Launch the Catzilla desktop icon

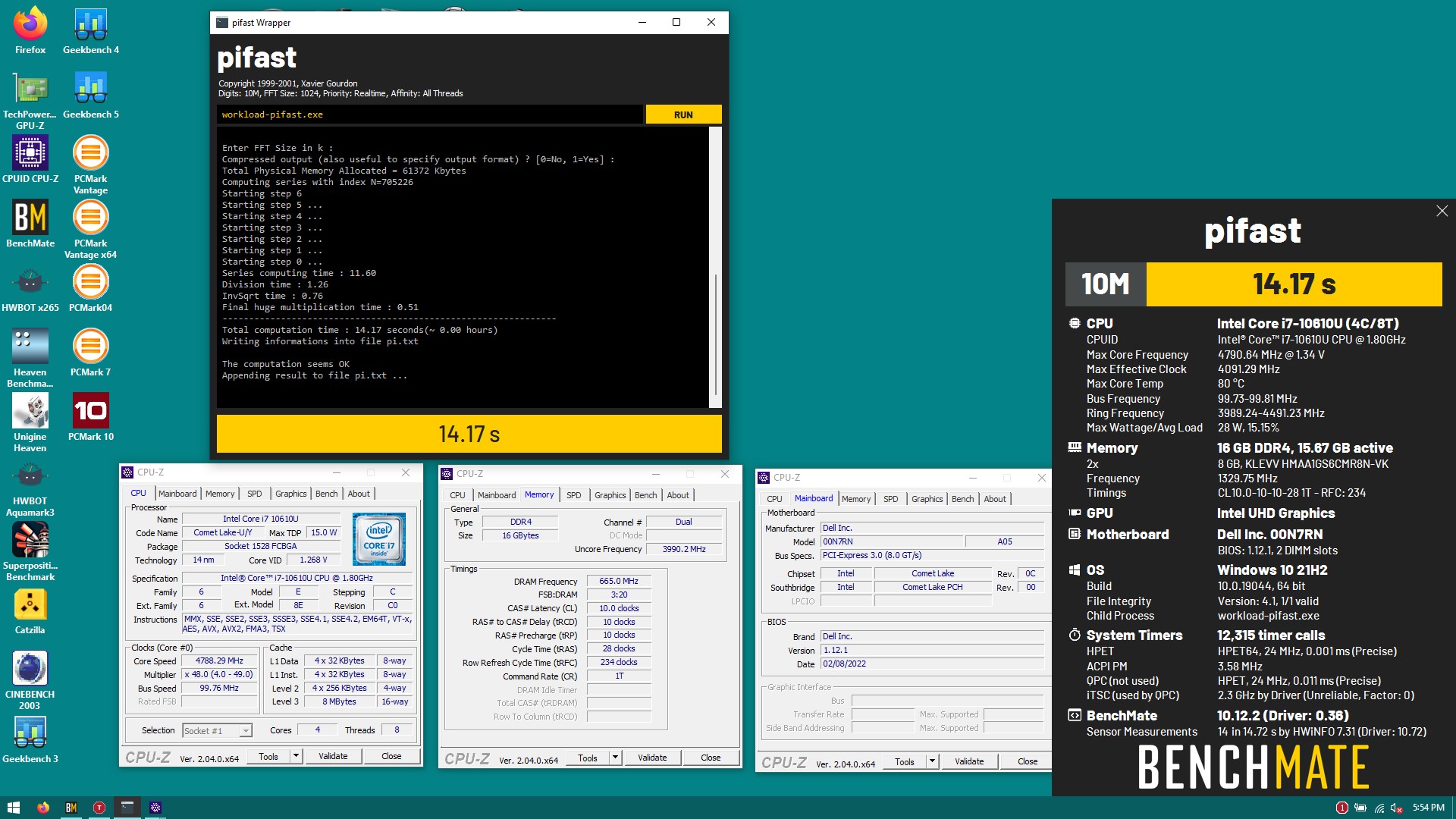pos(30,611)
